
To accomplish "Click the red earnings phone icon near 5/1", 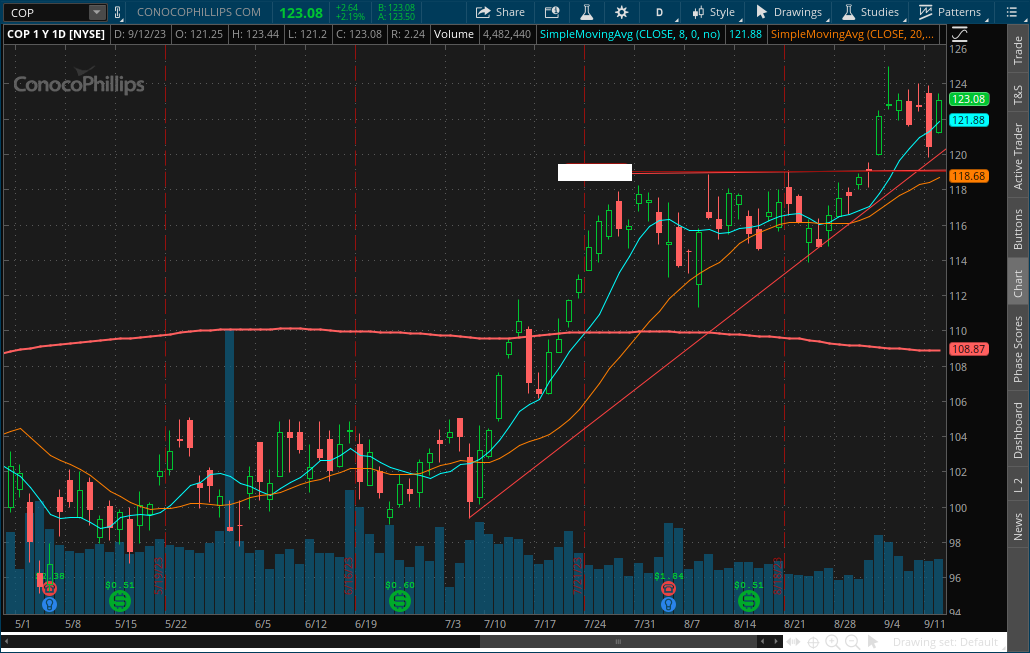I will [x=49, y=588].
